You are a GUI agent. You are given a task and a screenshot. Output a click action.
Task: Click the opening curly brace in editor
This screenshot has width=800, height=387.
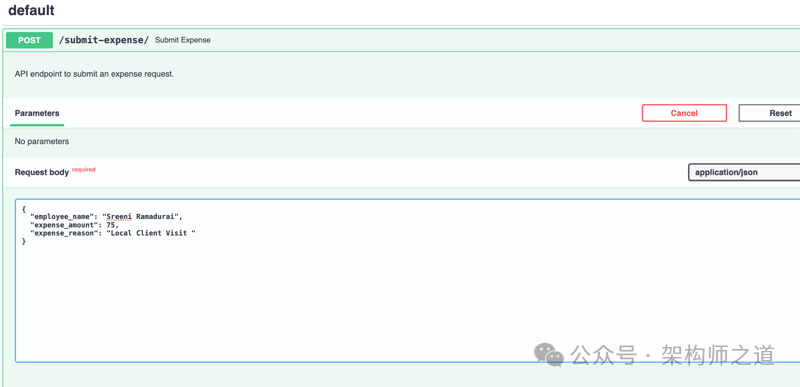point(23,209)
